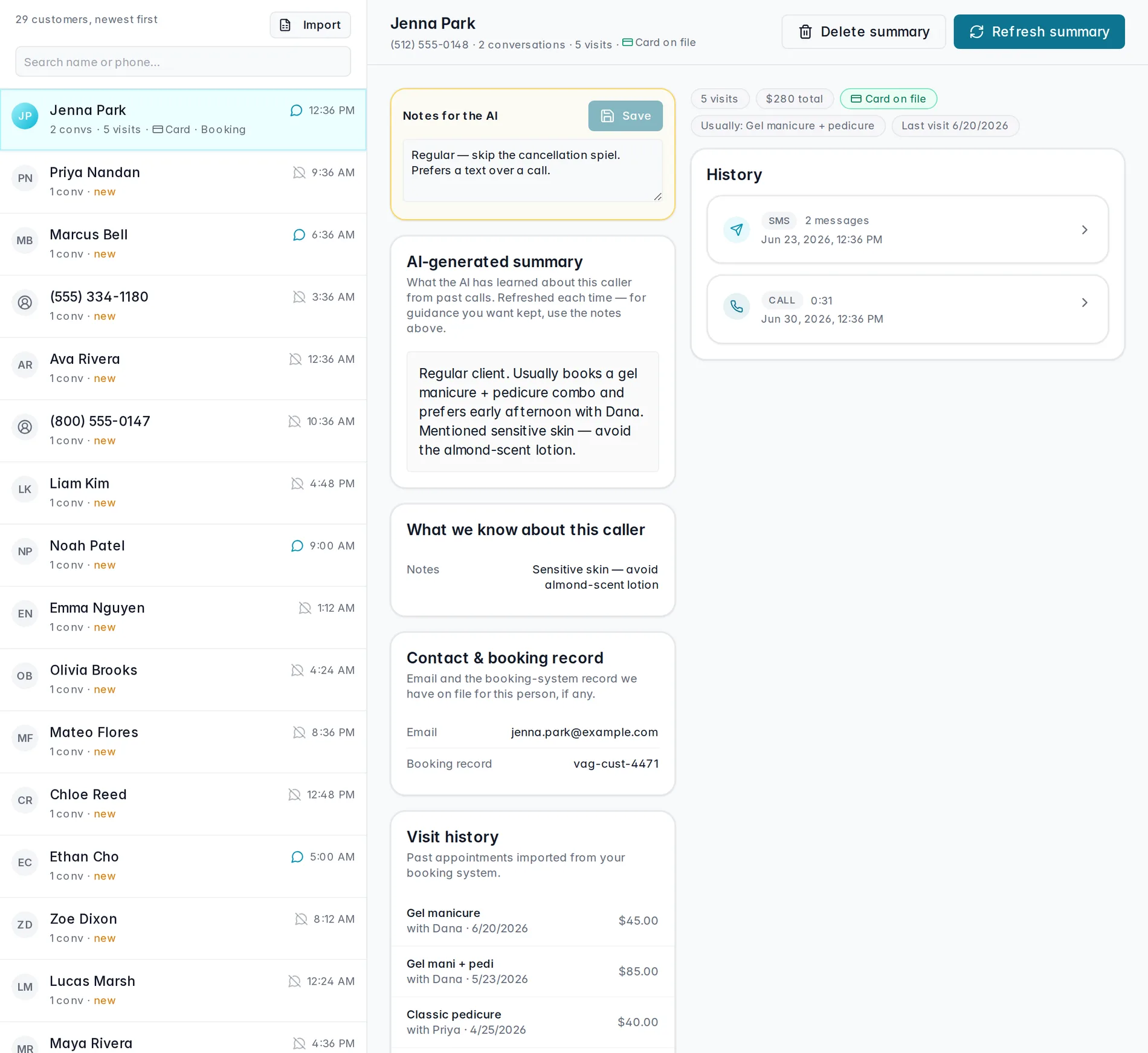
Task: Click the JP avatar for Jenna Park
Action: point(25,116)
